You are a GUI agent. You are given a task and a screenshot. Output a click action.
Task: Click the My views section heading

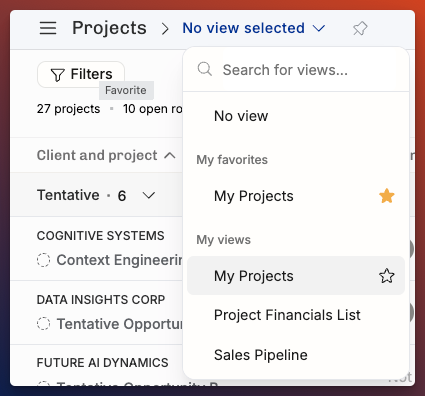click(223, 240)
